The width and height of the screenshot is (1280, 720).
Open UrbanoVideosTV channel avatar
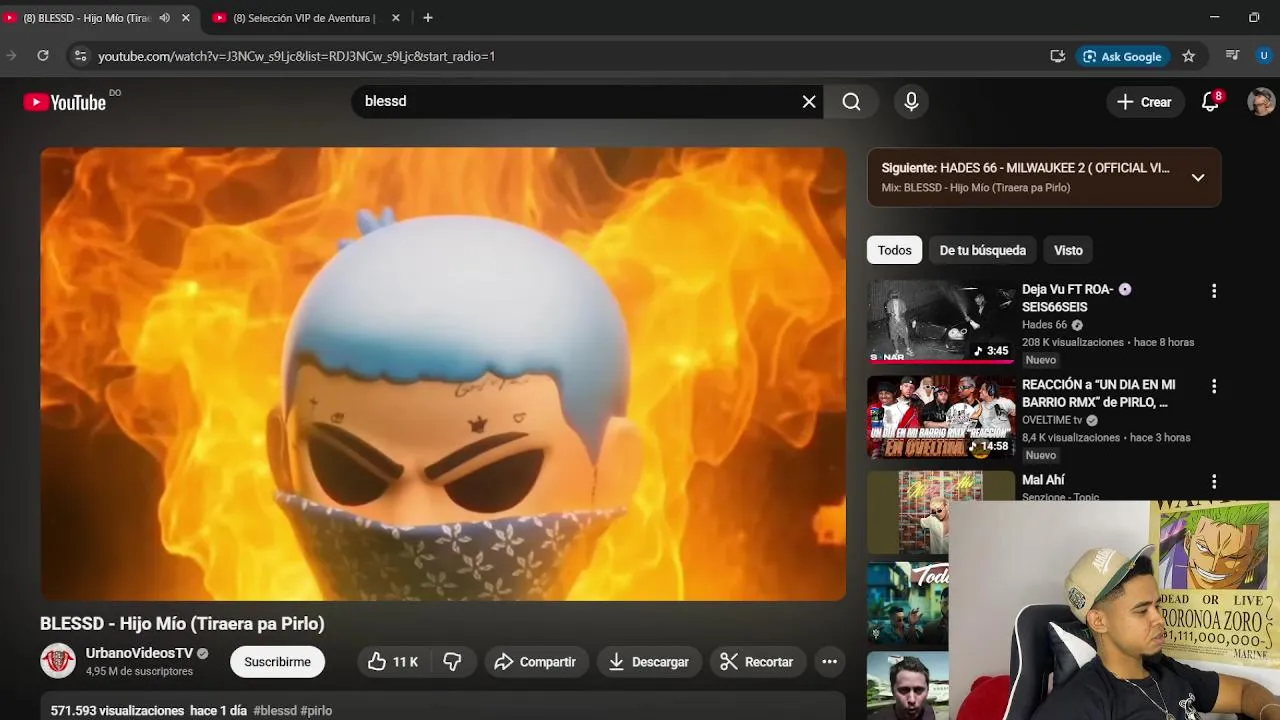point(58,661)
